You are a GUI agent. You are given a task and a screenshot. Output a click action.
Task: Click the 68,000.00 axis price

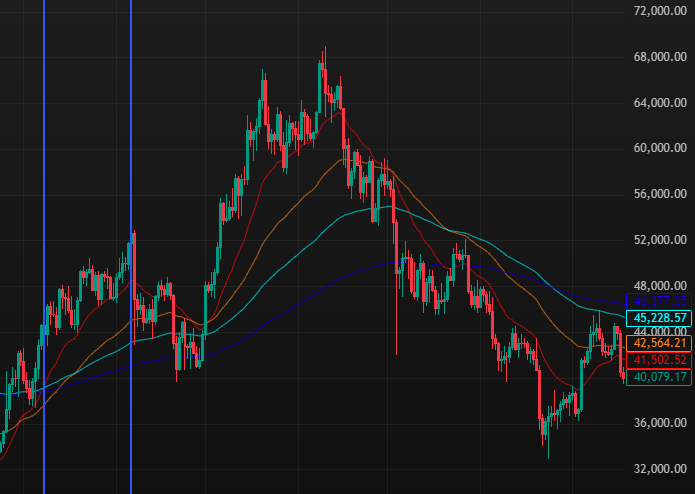coord(660,57)
